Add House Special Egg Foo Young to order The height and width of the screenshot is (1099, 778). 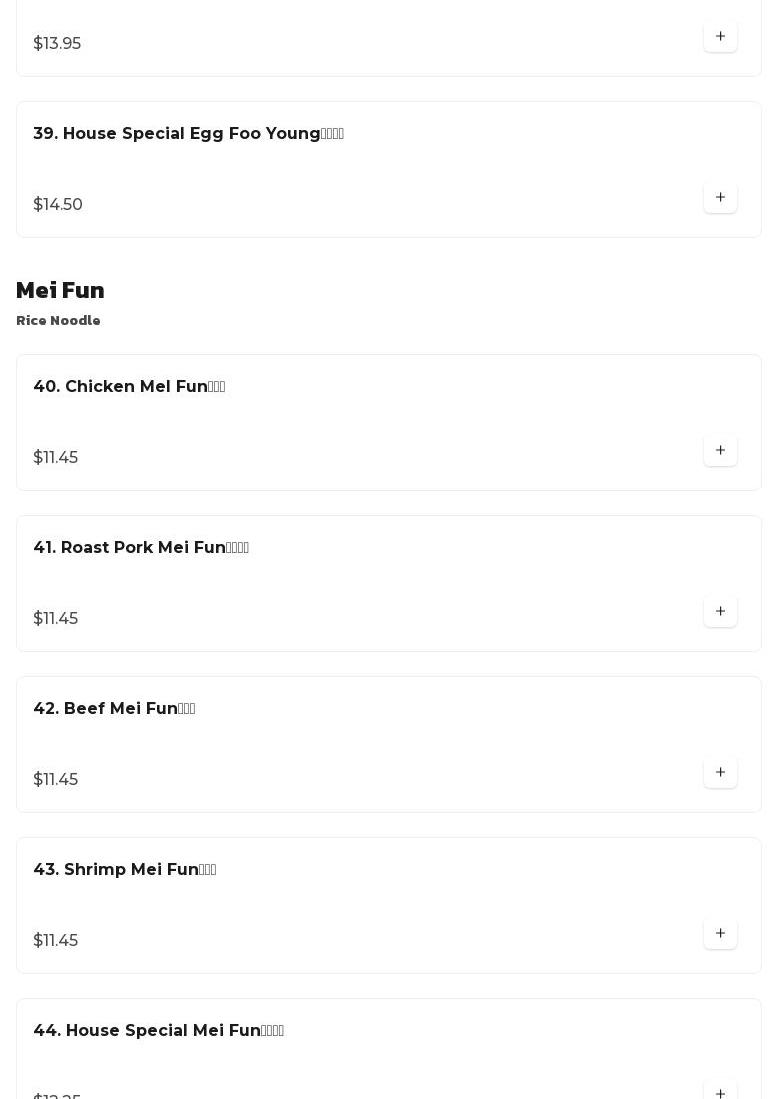pos(720,198)
